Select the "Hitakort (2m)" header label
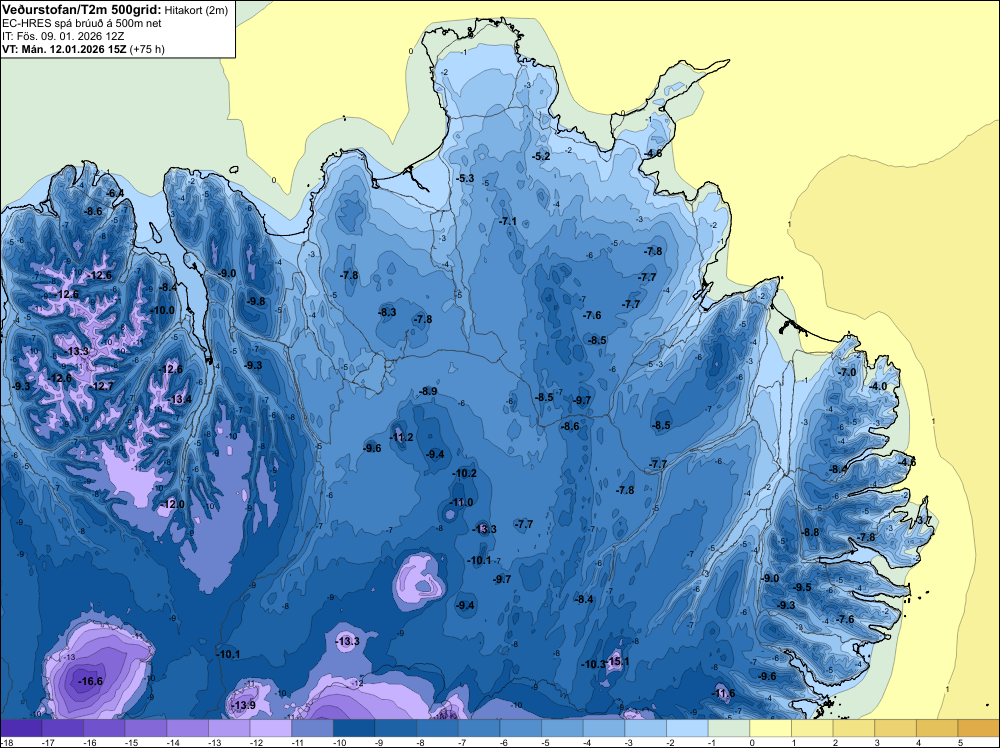The height and width of the screenshot is (748, 1000). [x=196, y=10]
